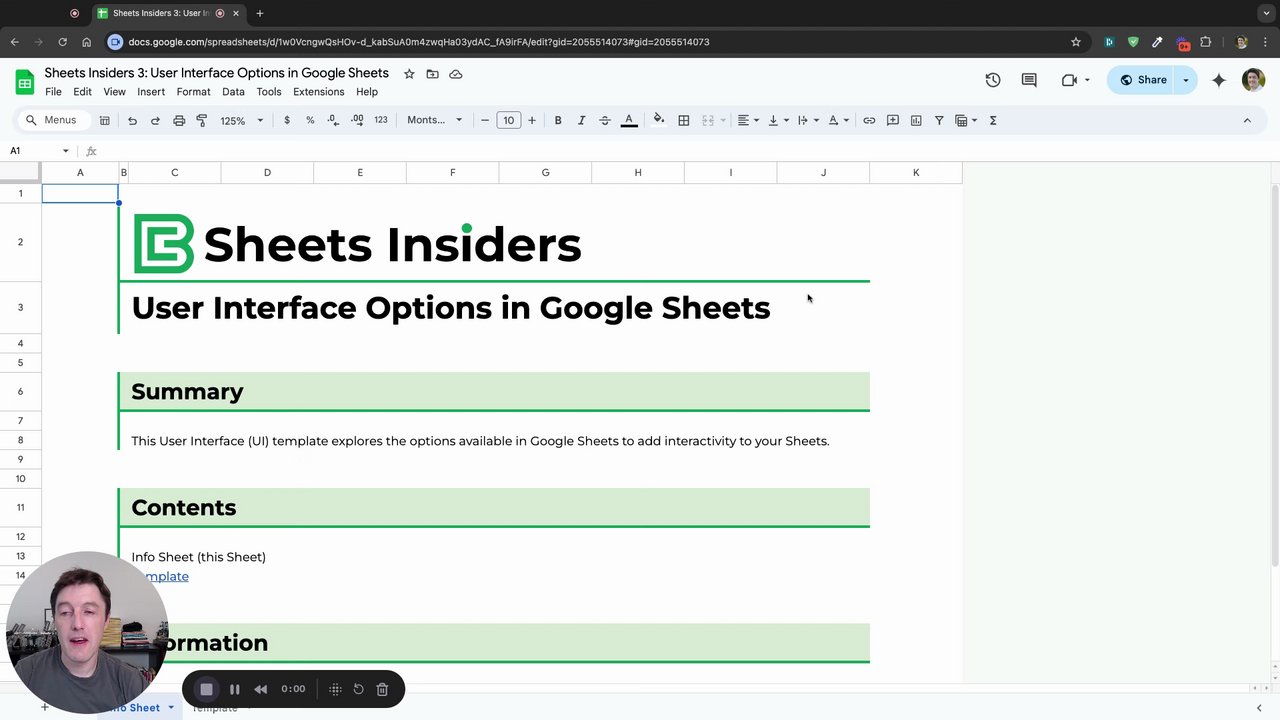1280x720 pixels.
Task: Increase decimal places
Action: point(357,120)
